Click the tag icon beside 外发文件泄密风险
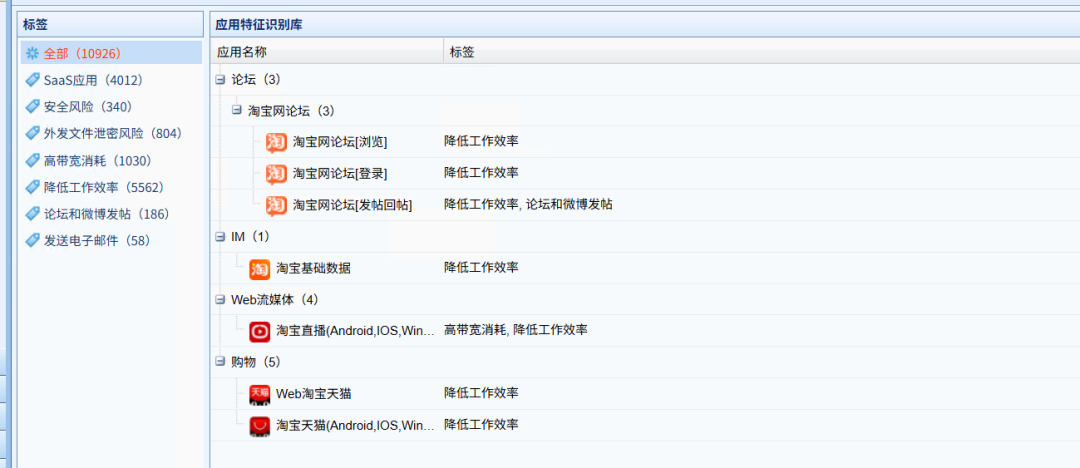1080x468 pixels. coord(32,134)
